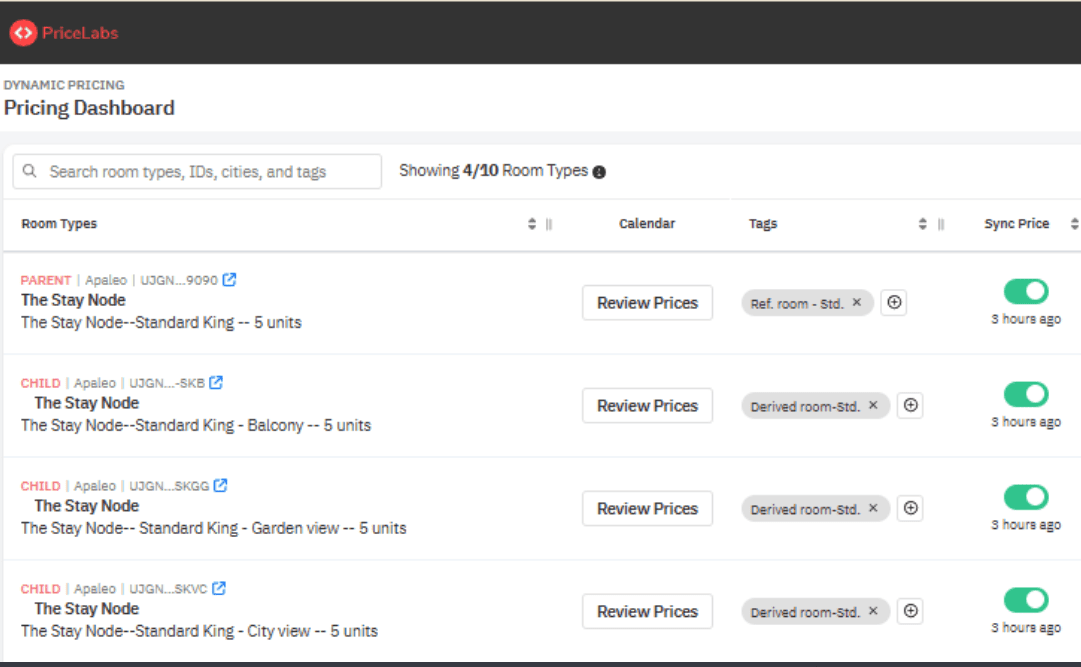
Task: Open external link for UJGN...SKGG listing
Action: [x=221, y=485]
